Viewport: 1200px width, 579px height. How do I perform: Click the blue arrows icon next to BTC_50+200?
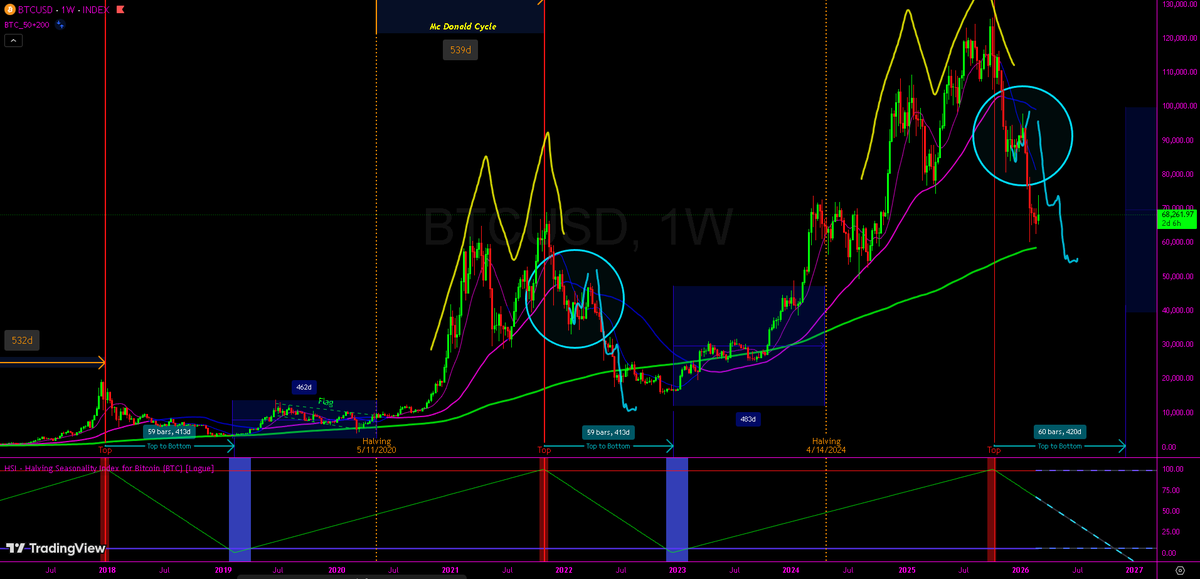click(62, 23)
